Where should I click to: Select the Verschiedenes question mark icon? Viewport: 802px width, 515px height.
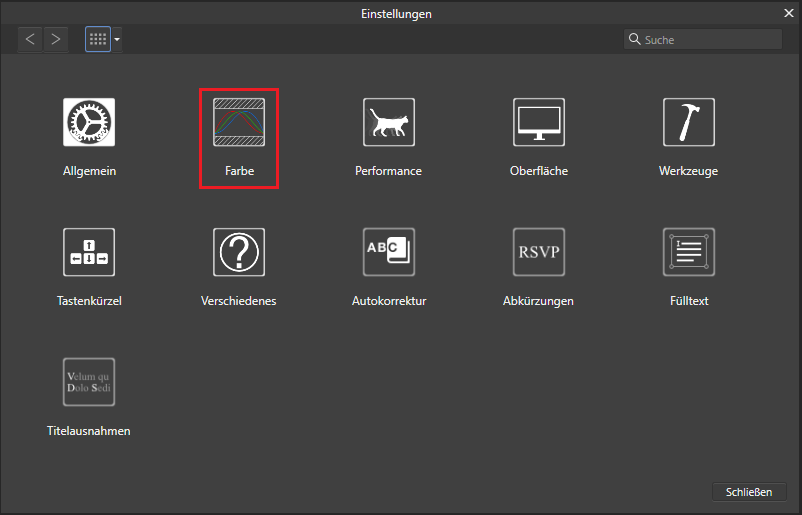coord(239,252)
